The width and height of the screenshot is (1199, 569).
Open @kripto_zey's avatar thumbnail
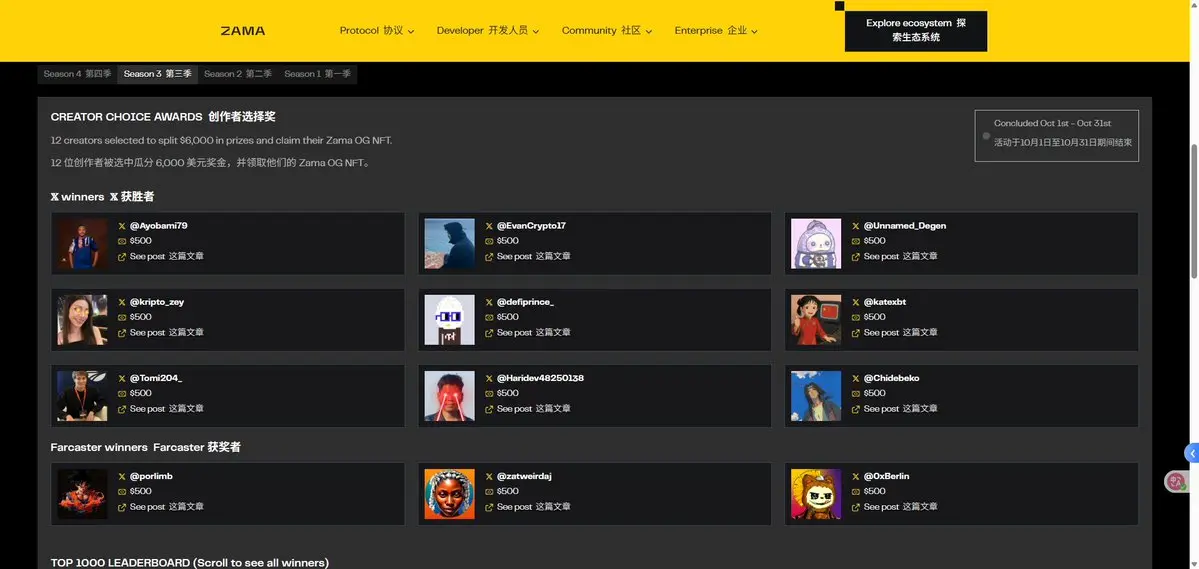[83, 320]
